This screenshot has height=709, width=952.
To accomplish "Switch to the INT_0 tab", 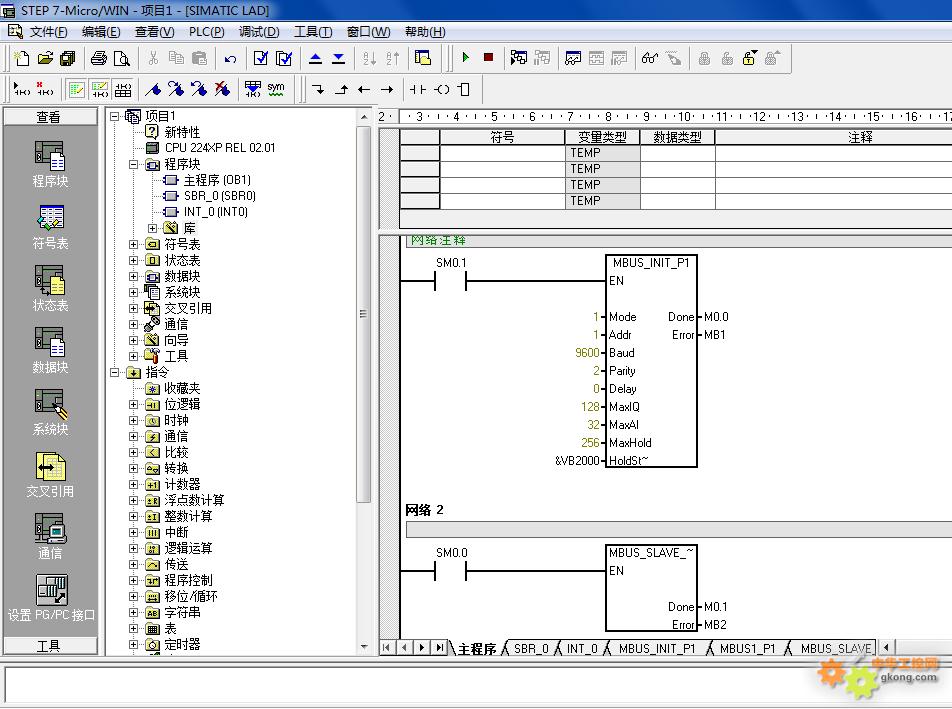I will click(582, 648).
